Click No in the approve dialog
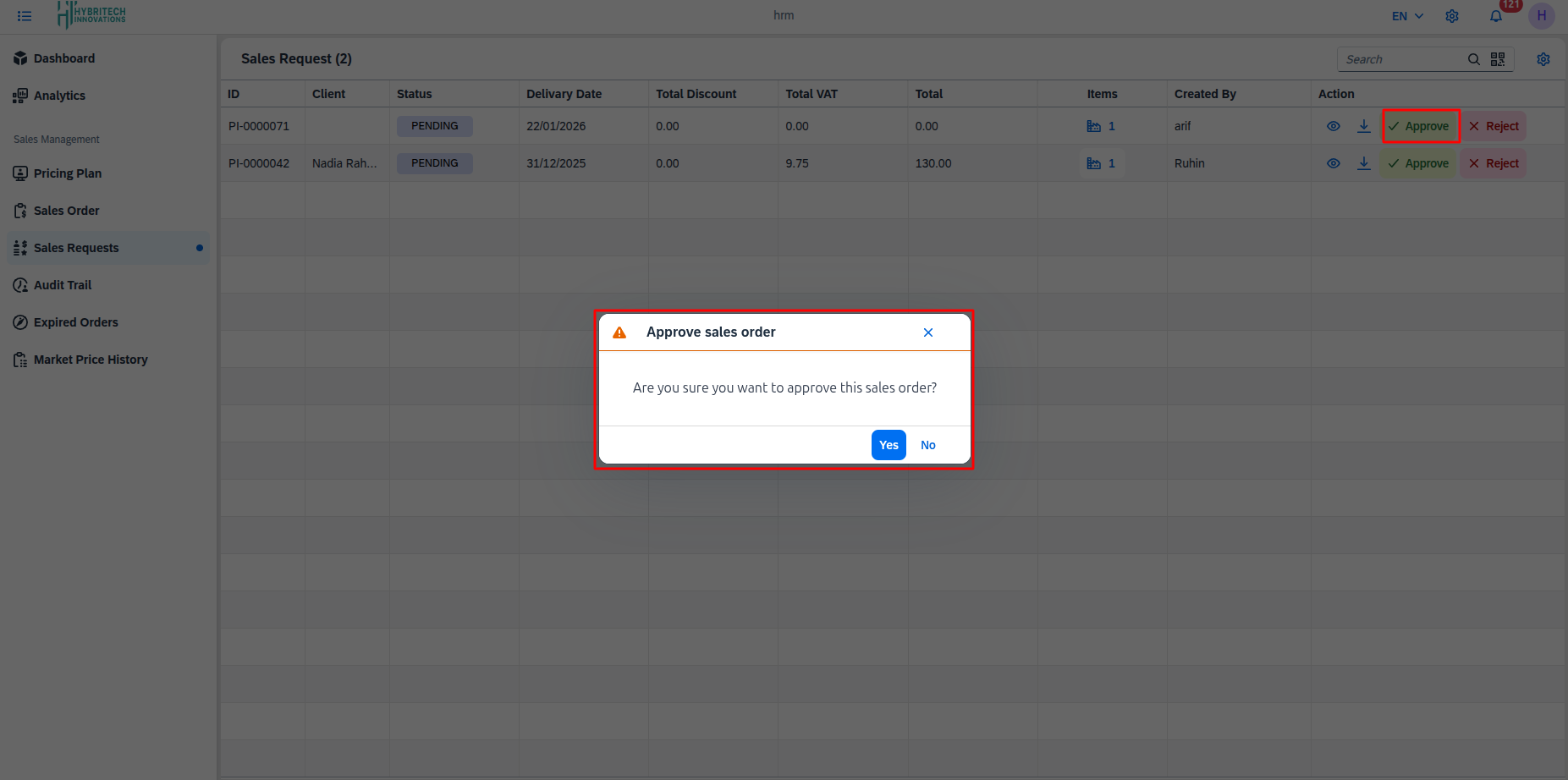The width and height of the screenshot is (1568, 780). [x=927, y=445]
